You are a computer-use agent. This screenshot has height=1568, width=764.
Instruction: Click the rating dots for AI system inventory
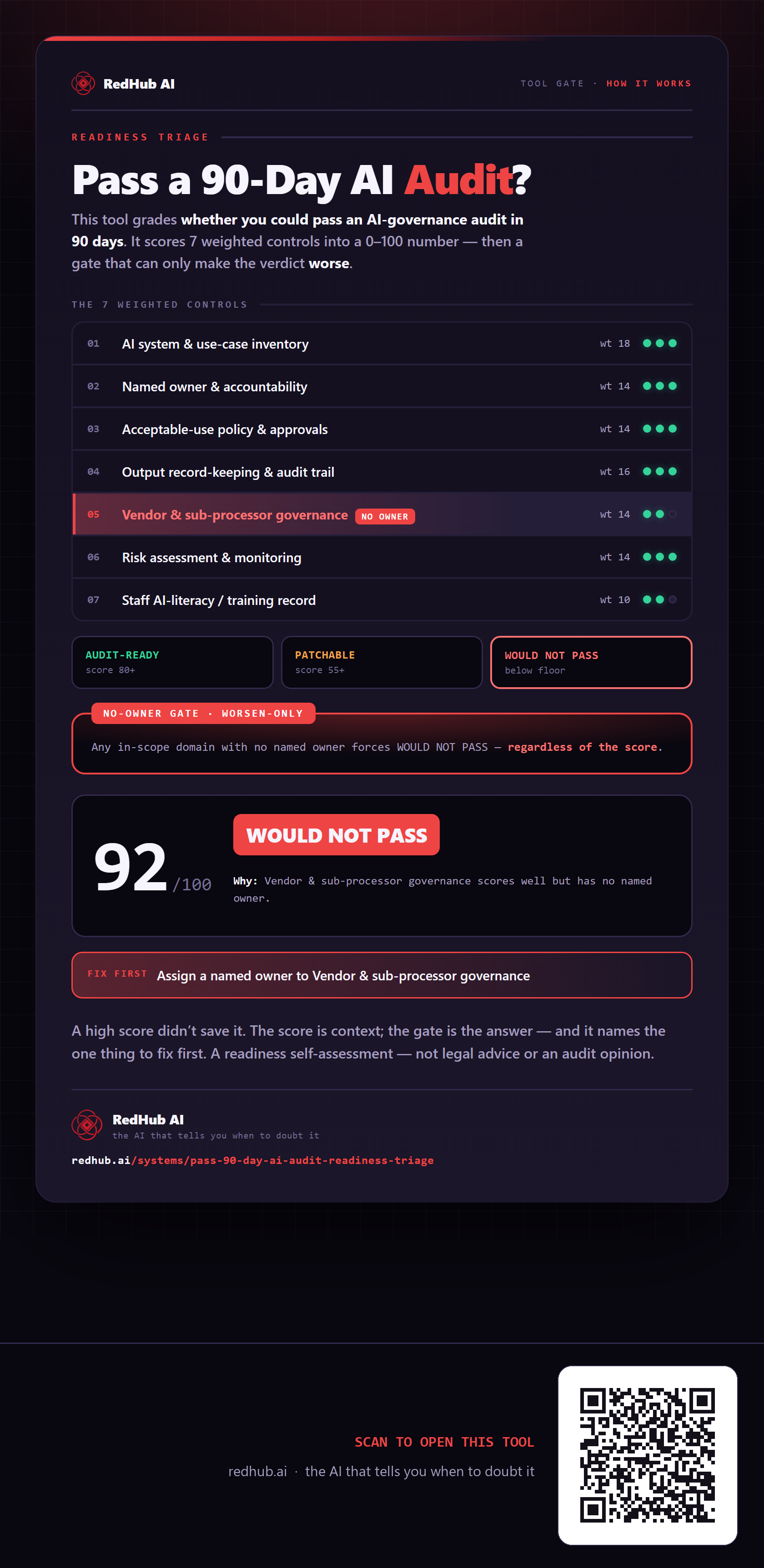coord(660,343)
